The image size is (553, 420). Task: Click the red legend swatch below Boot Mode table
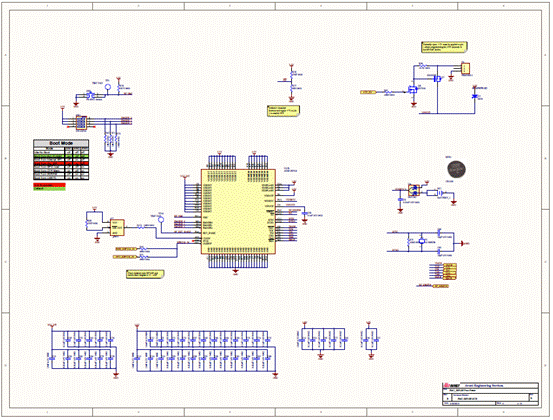point(49,185)
